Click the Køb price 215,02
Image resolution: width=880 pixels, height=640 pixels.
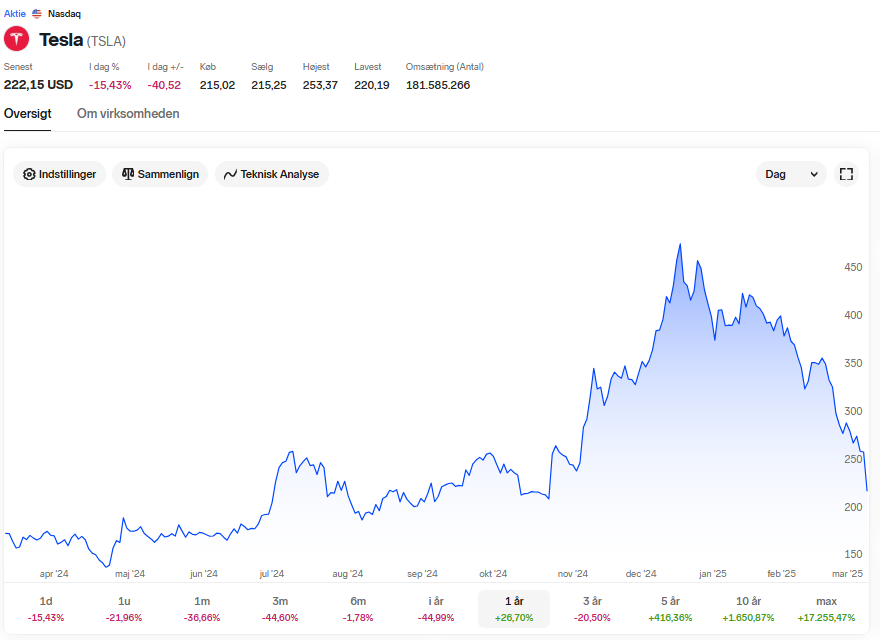coord(217,85)
